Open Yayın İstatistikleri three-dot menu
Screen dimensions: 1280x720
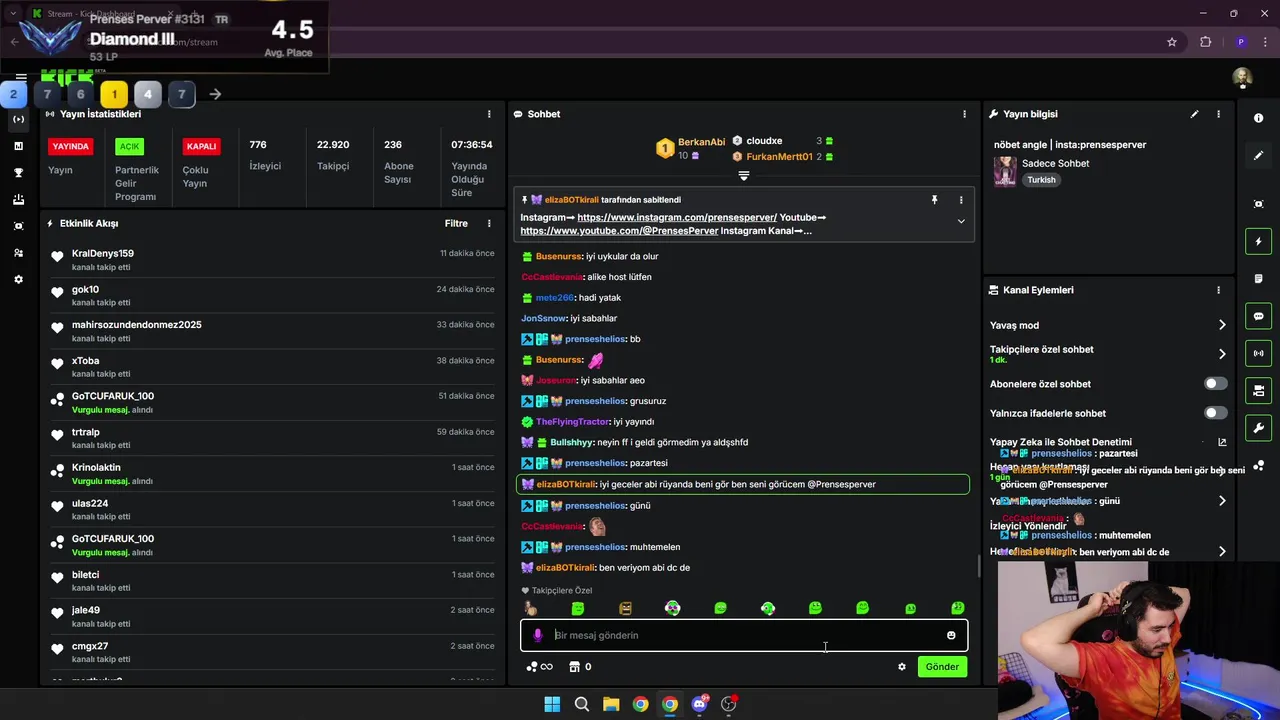coord(489,114)
